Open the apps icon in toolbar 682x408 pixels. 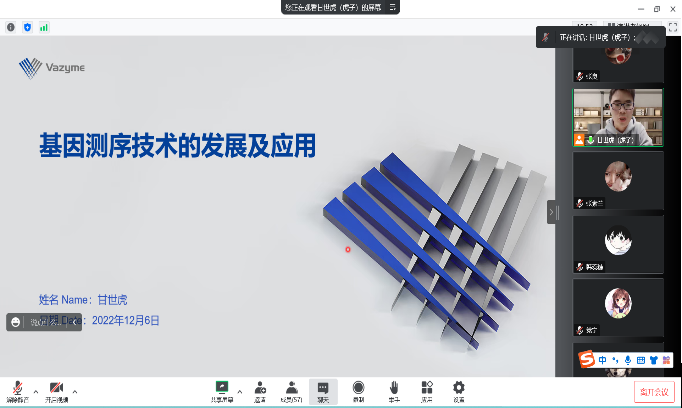(426, 388)
